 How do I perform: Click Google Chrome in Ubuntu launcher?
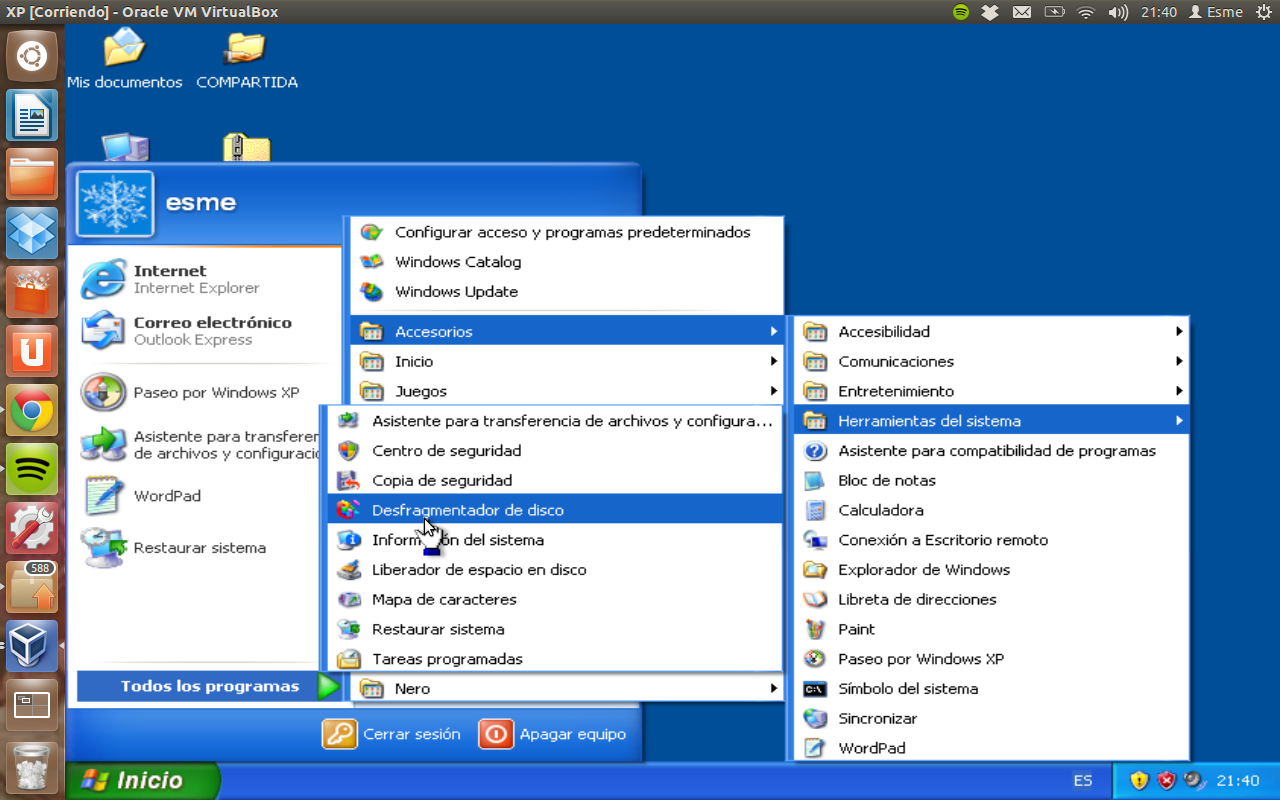coord(32,410)
